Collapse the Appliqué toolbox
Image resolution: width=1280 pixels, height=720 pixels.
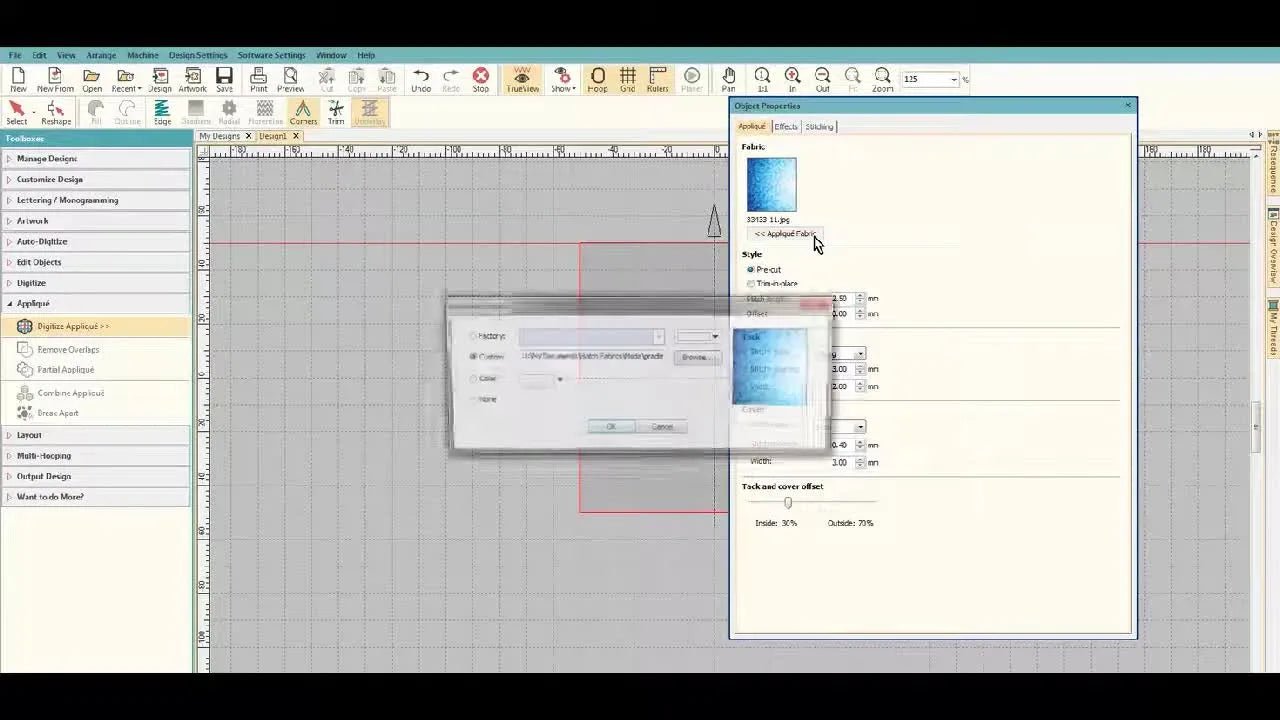point(96,303)
